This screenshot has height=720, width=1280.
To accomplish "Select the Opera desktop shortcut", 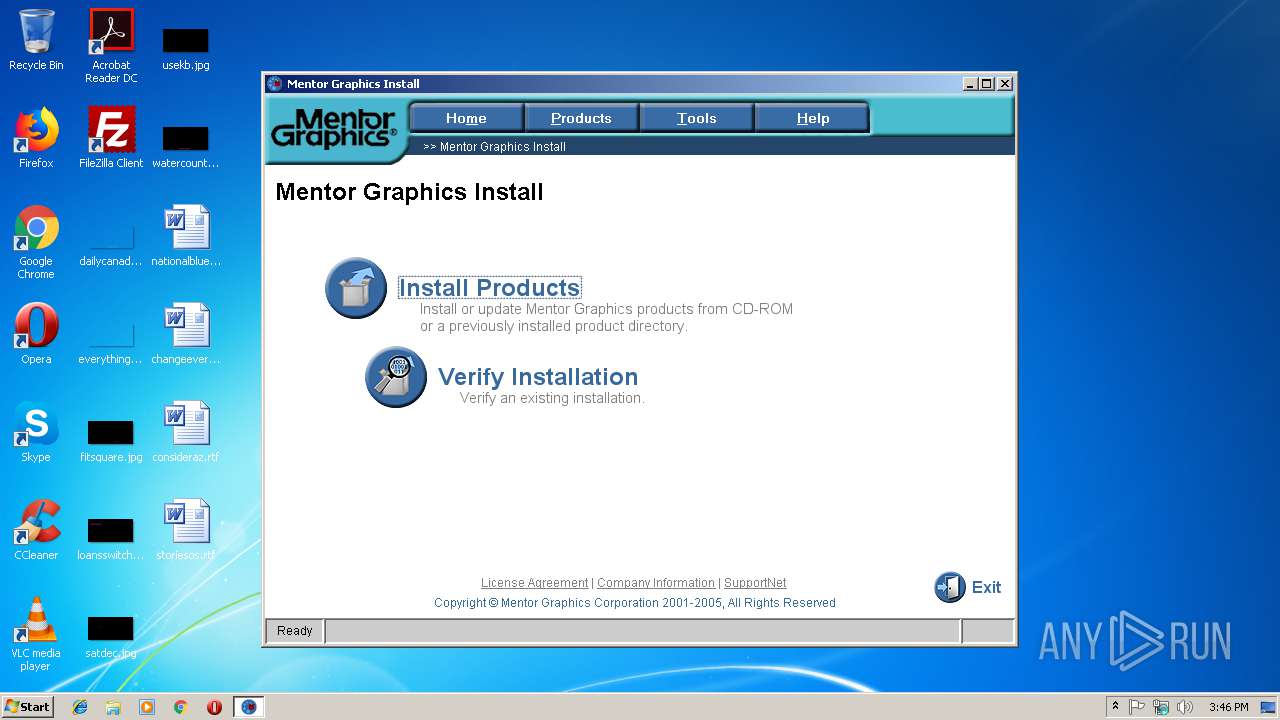I will tap(36, 334).
